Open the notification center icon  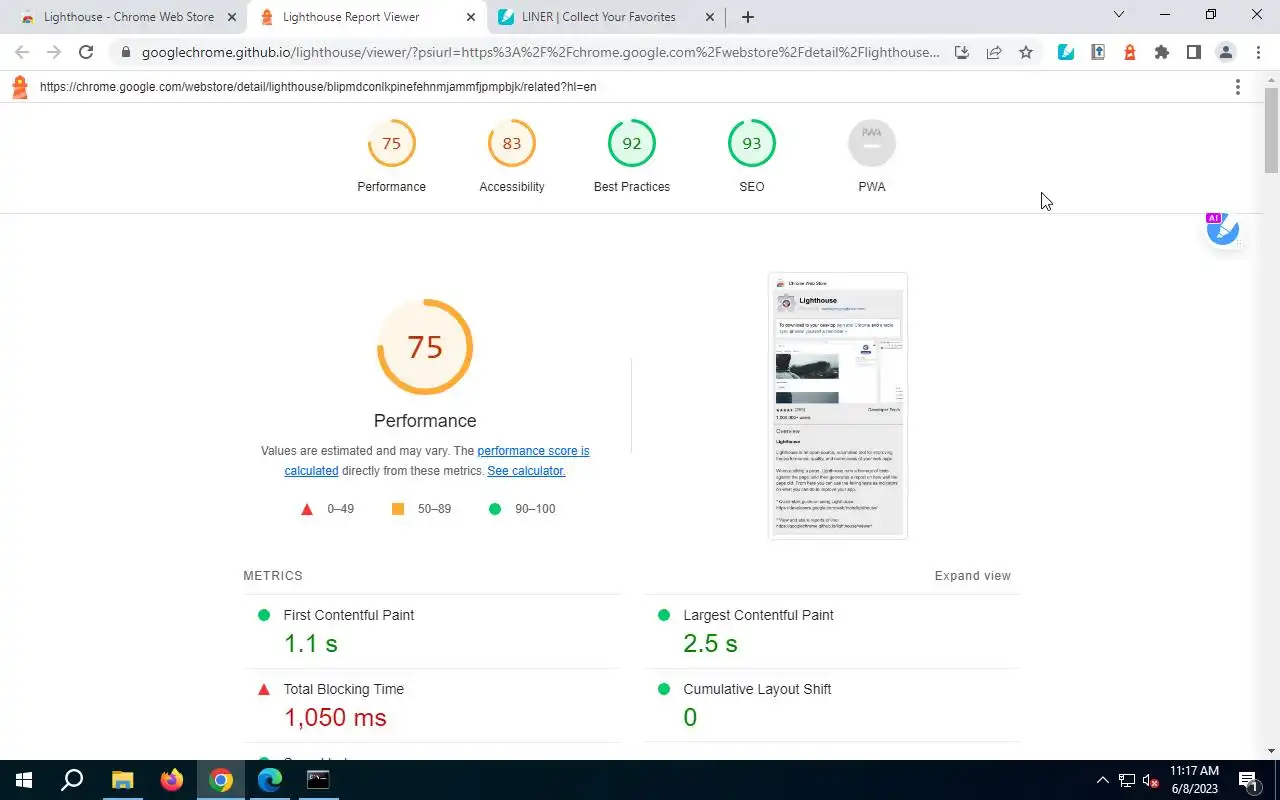click(1249, 780)
